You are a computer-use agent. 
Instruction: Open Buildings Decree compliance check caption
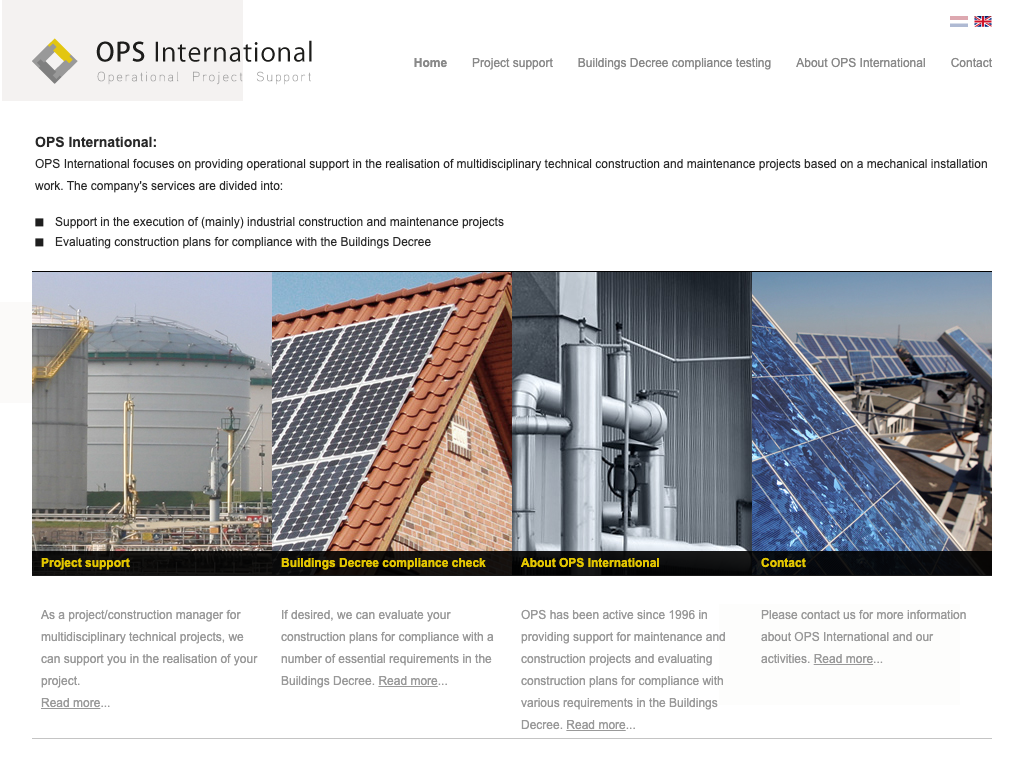(x=383, y=563)
